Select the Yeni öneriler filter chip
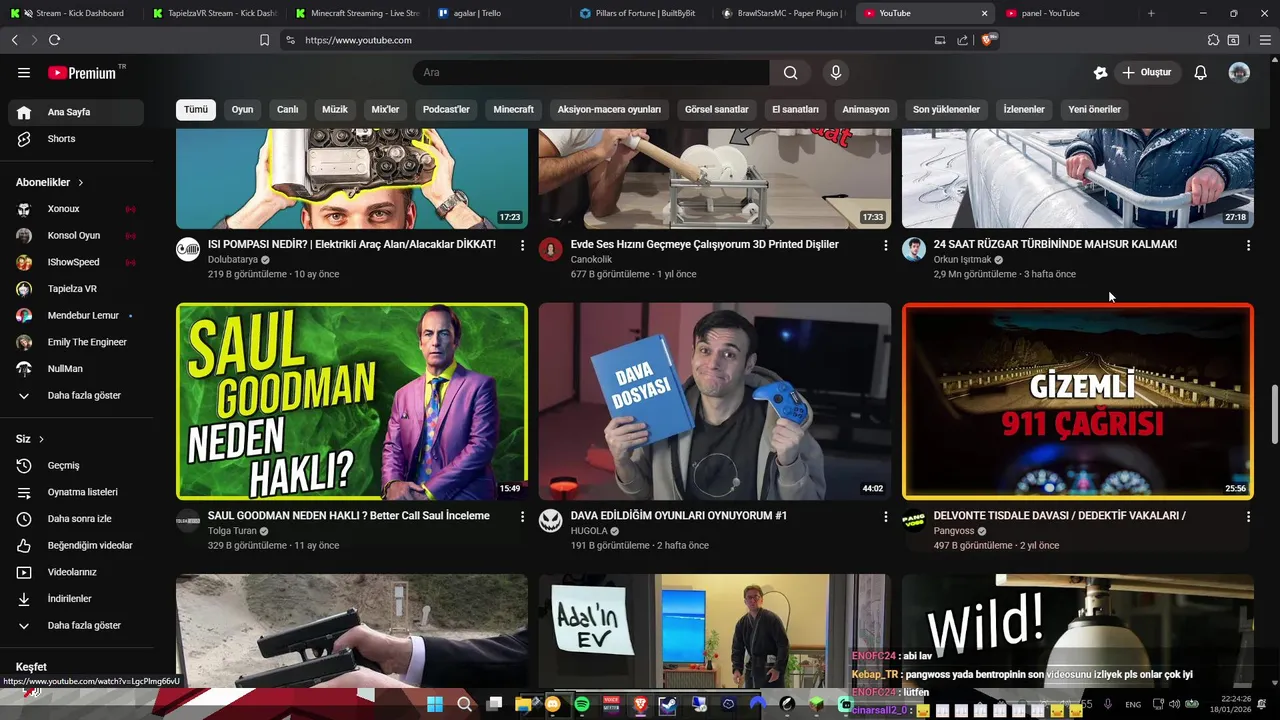The height and width of the screenshot is (720, 1280). (1094, 109)
